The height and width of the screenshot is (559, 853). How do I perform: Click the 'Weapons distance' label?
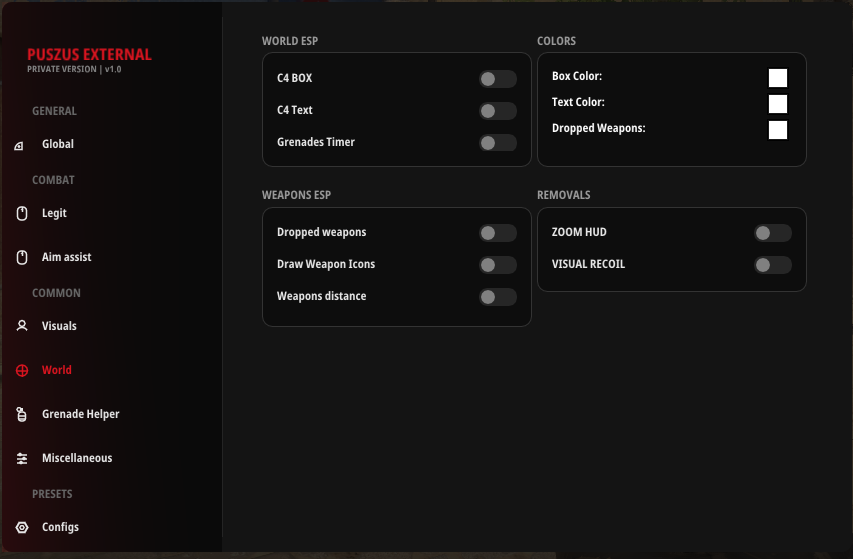[322, 296]
